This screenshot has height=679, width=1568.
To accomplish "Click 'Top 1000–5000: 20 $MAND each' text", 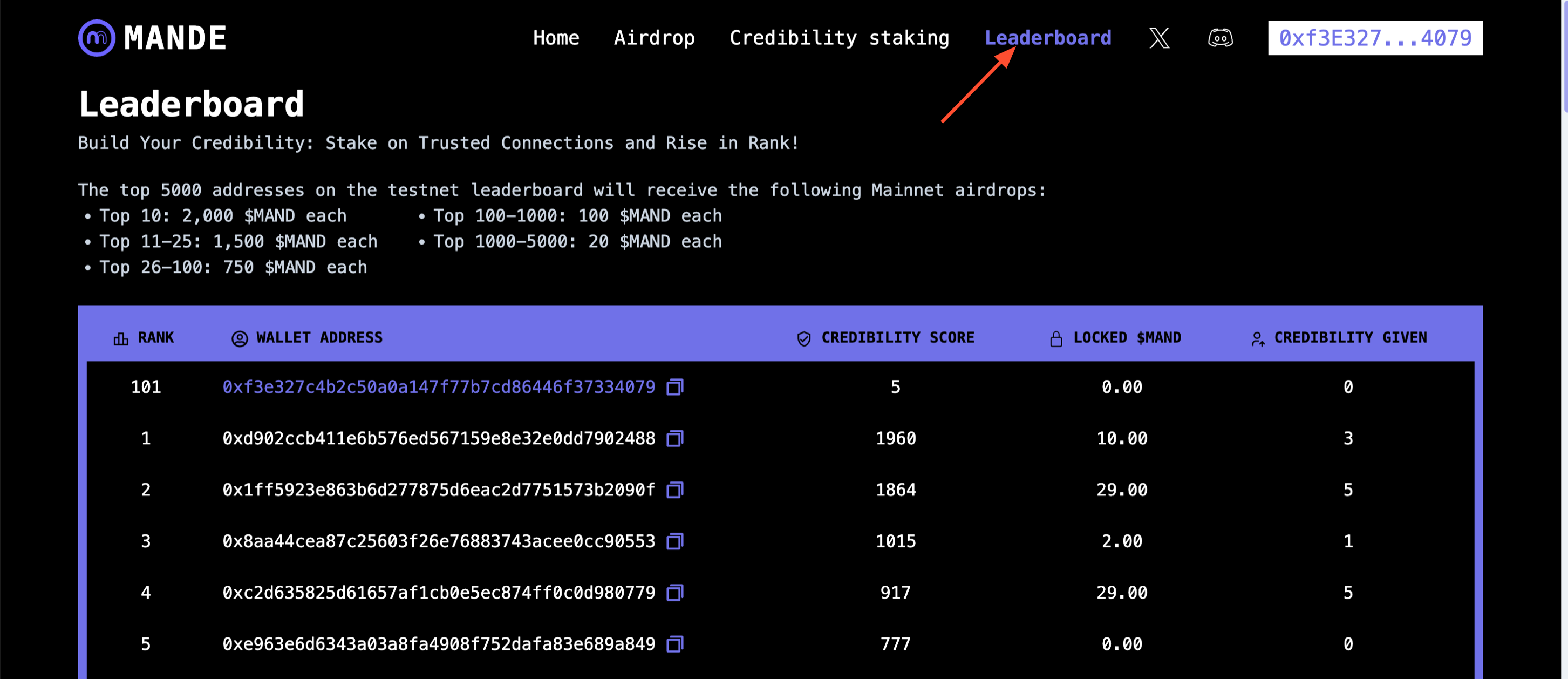I will (578, 242).
